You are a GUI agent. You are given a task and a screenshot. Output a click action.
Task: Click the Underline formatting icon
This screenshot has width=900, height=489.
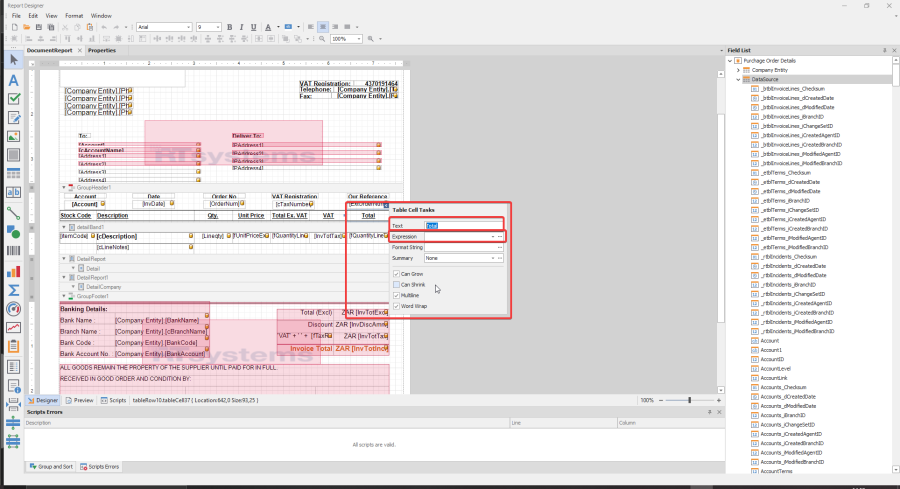[253, 26]
